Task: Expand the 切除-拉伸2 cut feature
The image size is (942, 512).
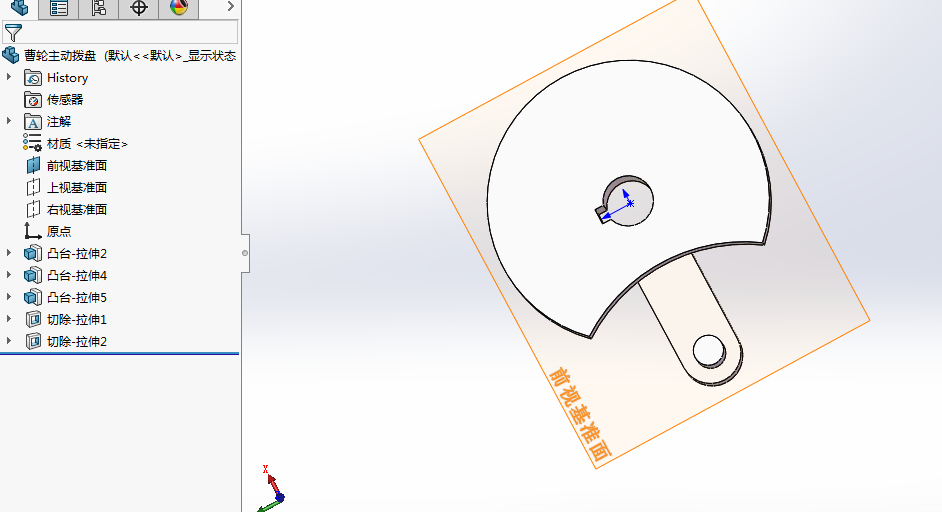Action: click(x=8, y=340)
